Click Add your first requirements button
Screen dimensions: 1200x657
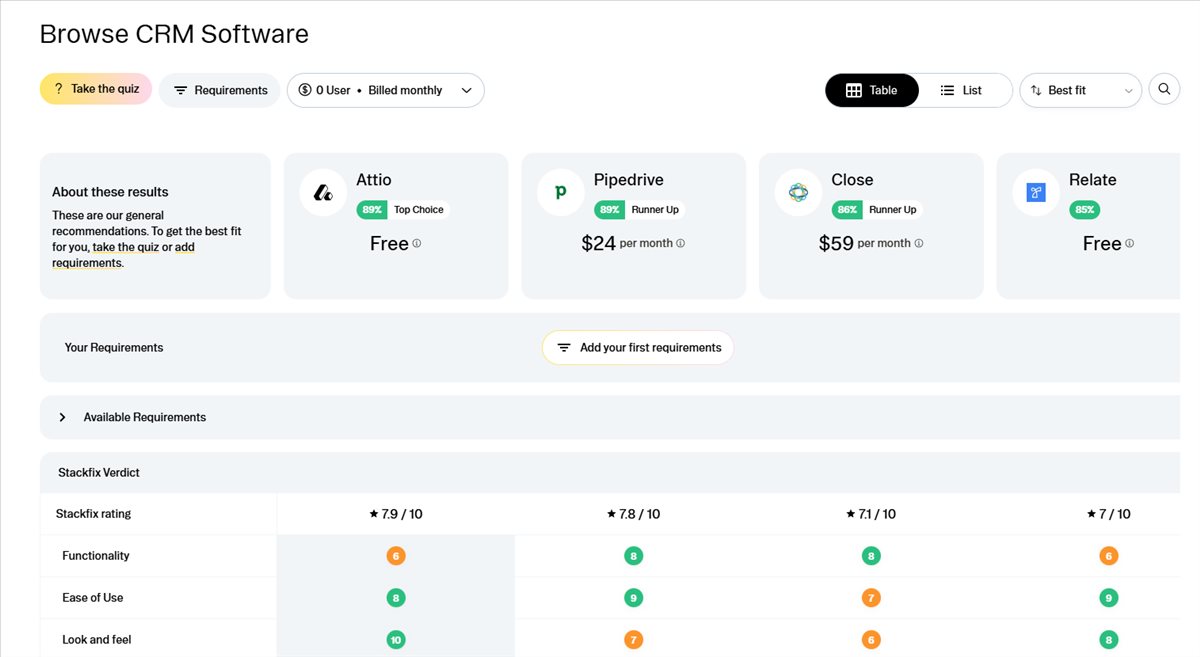(x=638, y=348)
